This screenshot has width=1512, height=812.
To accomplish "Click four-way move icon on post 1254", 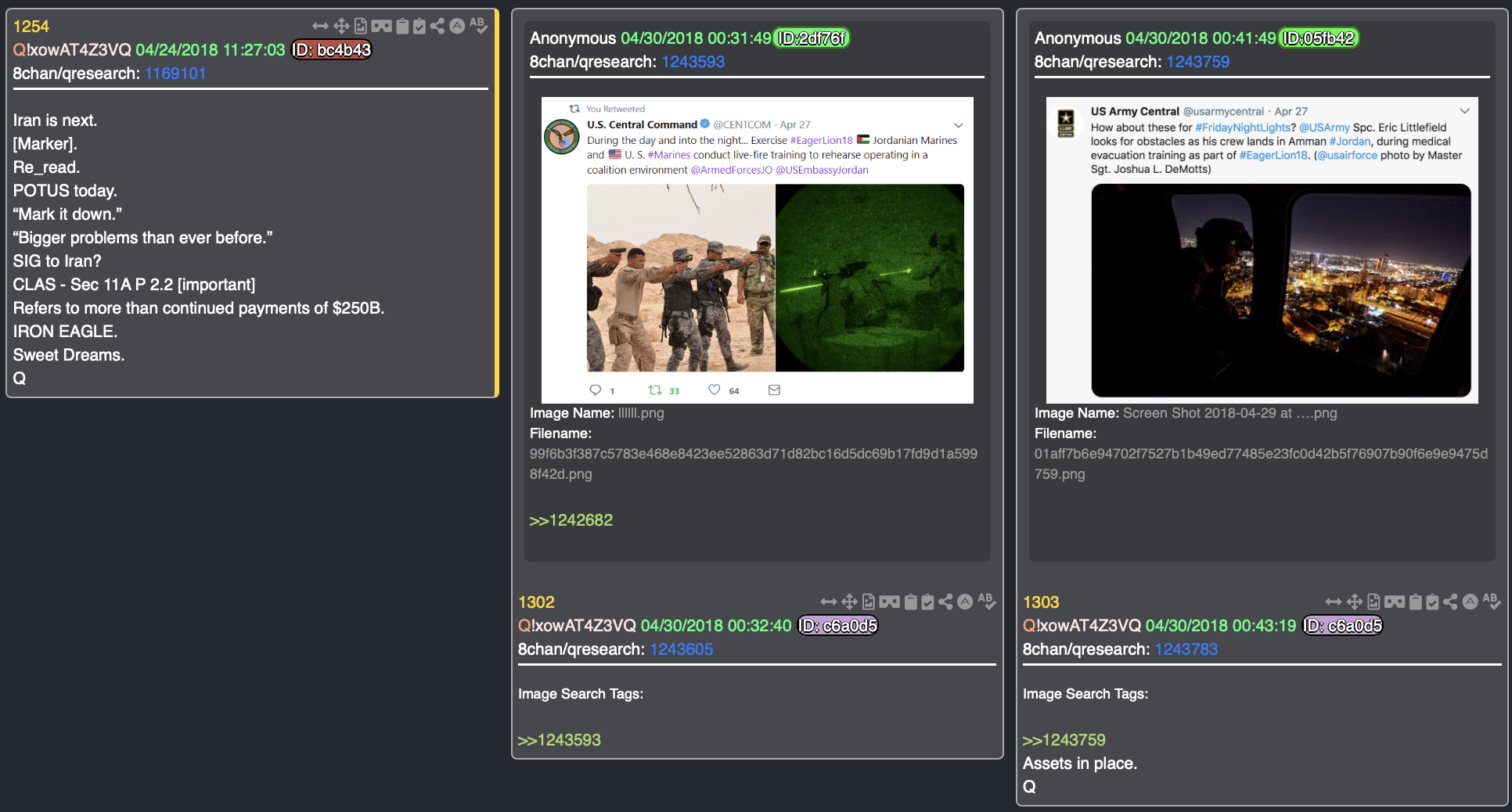I will (341, 26).
